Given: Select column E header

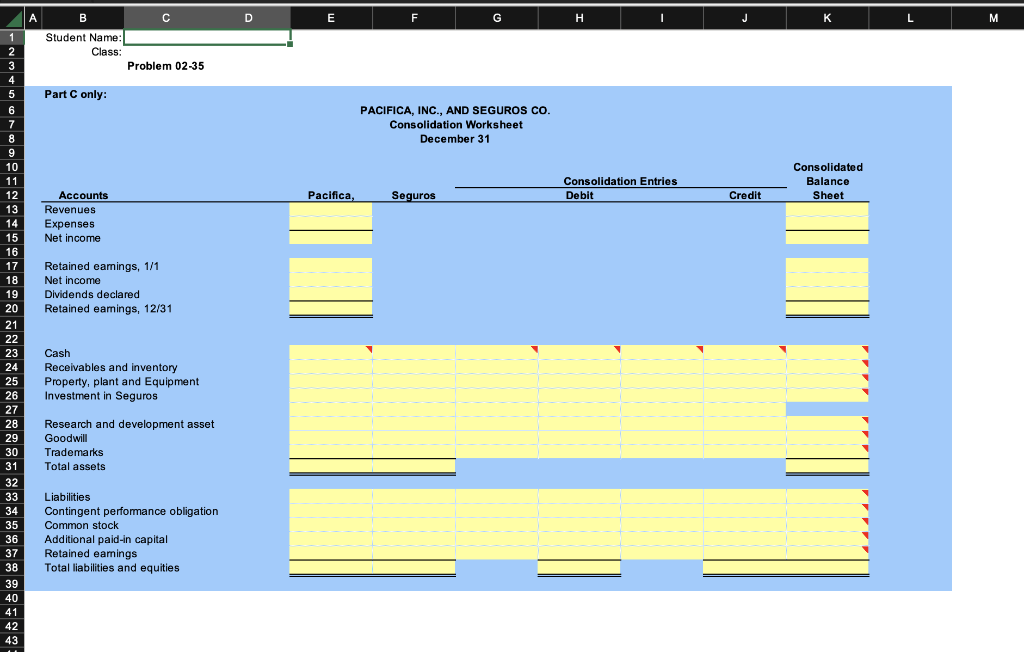Looking at the screenshot, I should [331, 18].
